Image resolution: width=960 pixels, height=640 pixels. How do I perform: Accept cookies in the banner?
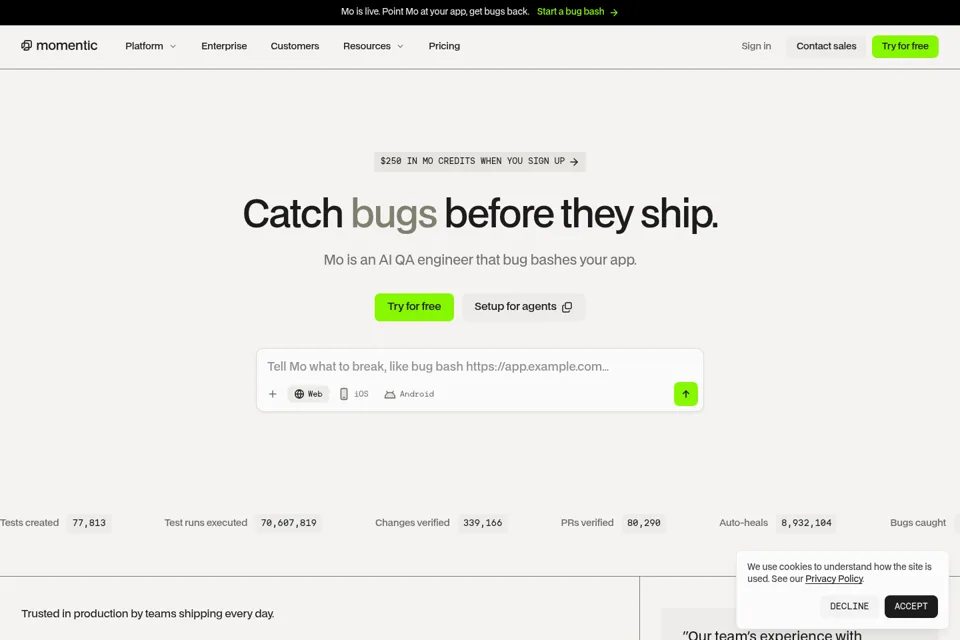coord(910,606)
